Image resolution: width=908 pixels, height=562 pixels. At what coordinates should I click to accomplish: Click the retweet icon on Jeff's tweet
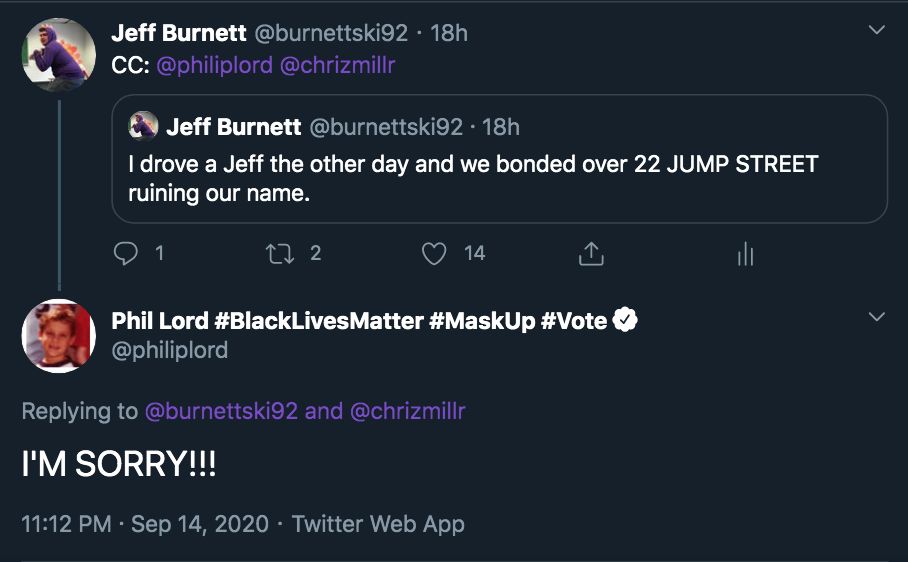coord(280,254)
